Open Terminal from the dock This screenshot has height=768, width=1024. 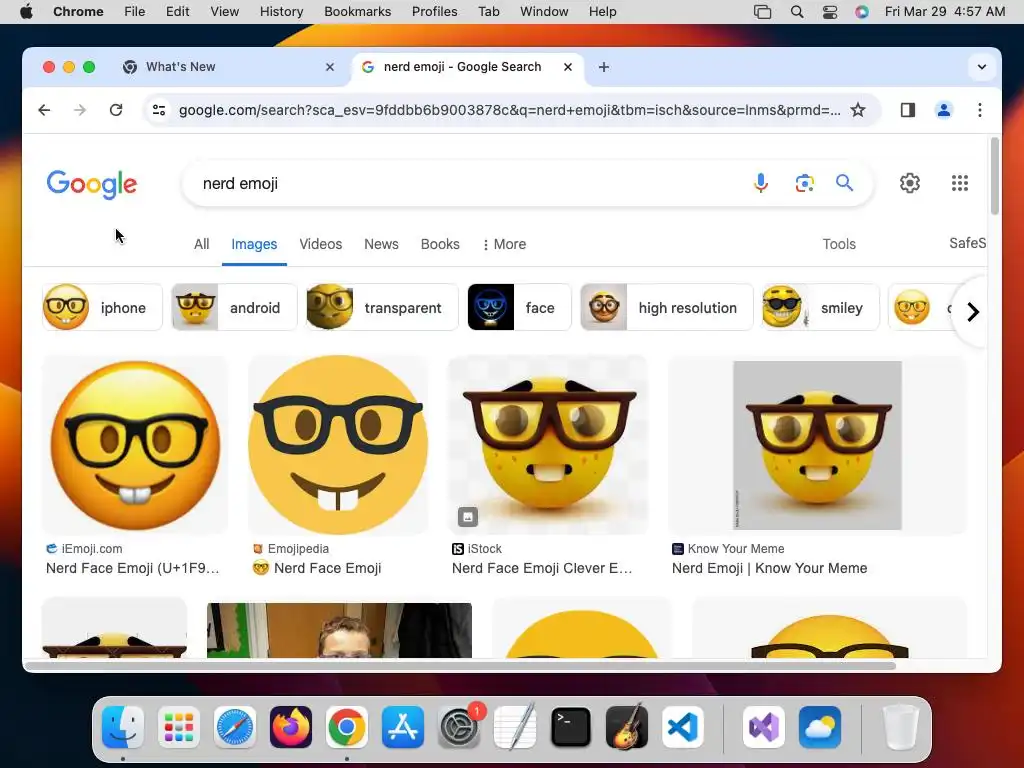pos(571,727)
